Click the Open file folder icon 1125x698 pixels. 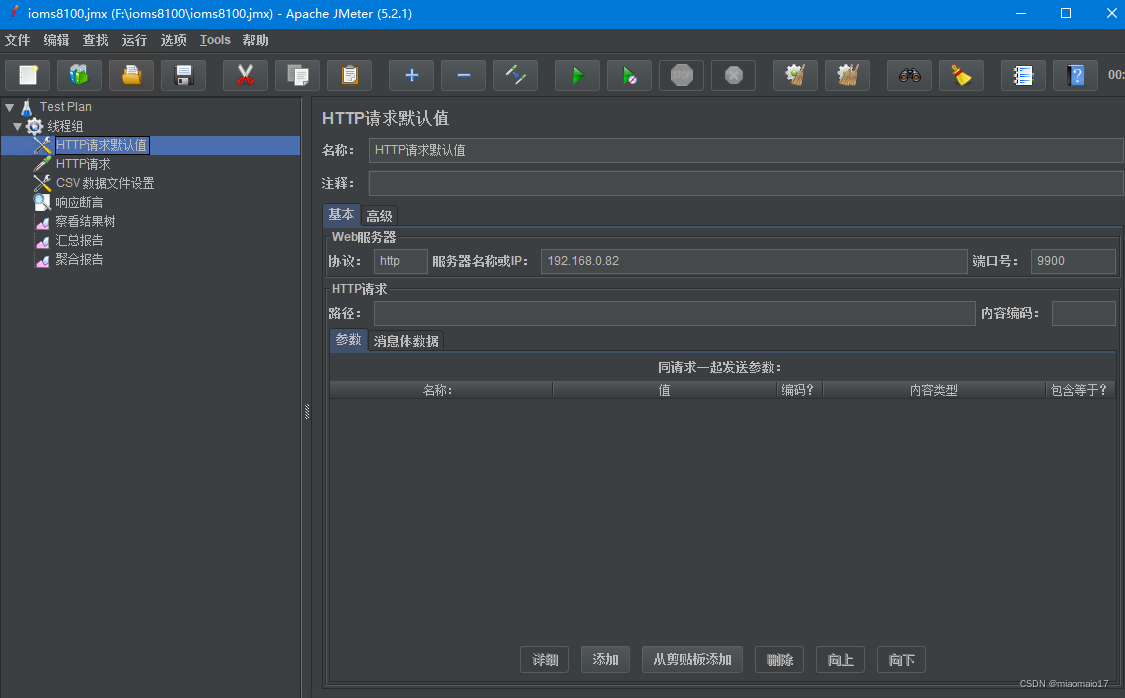131,75
